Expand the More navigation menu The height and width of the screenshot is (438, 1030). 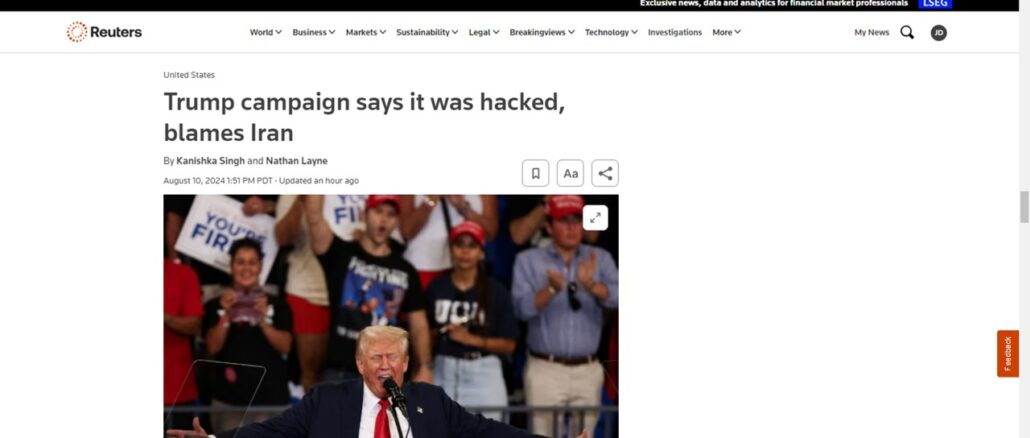pyautogui.click(x=727, y=32)
